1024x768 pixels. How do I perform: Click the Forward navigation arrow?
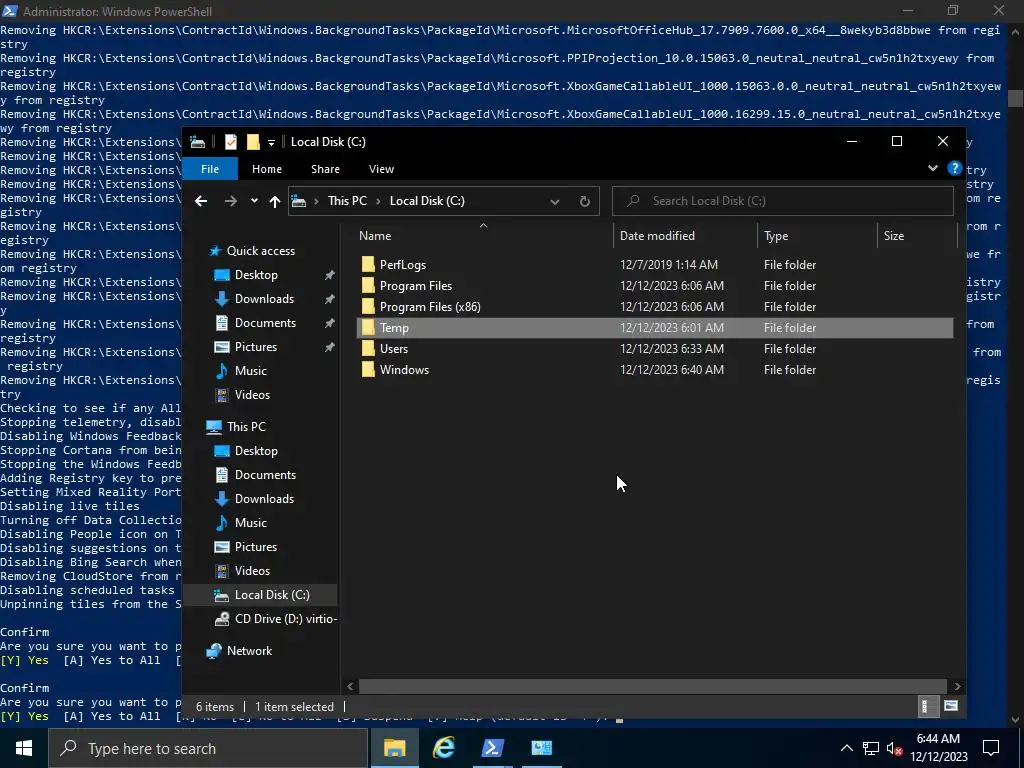click(x=231, y=201)
